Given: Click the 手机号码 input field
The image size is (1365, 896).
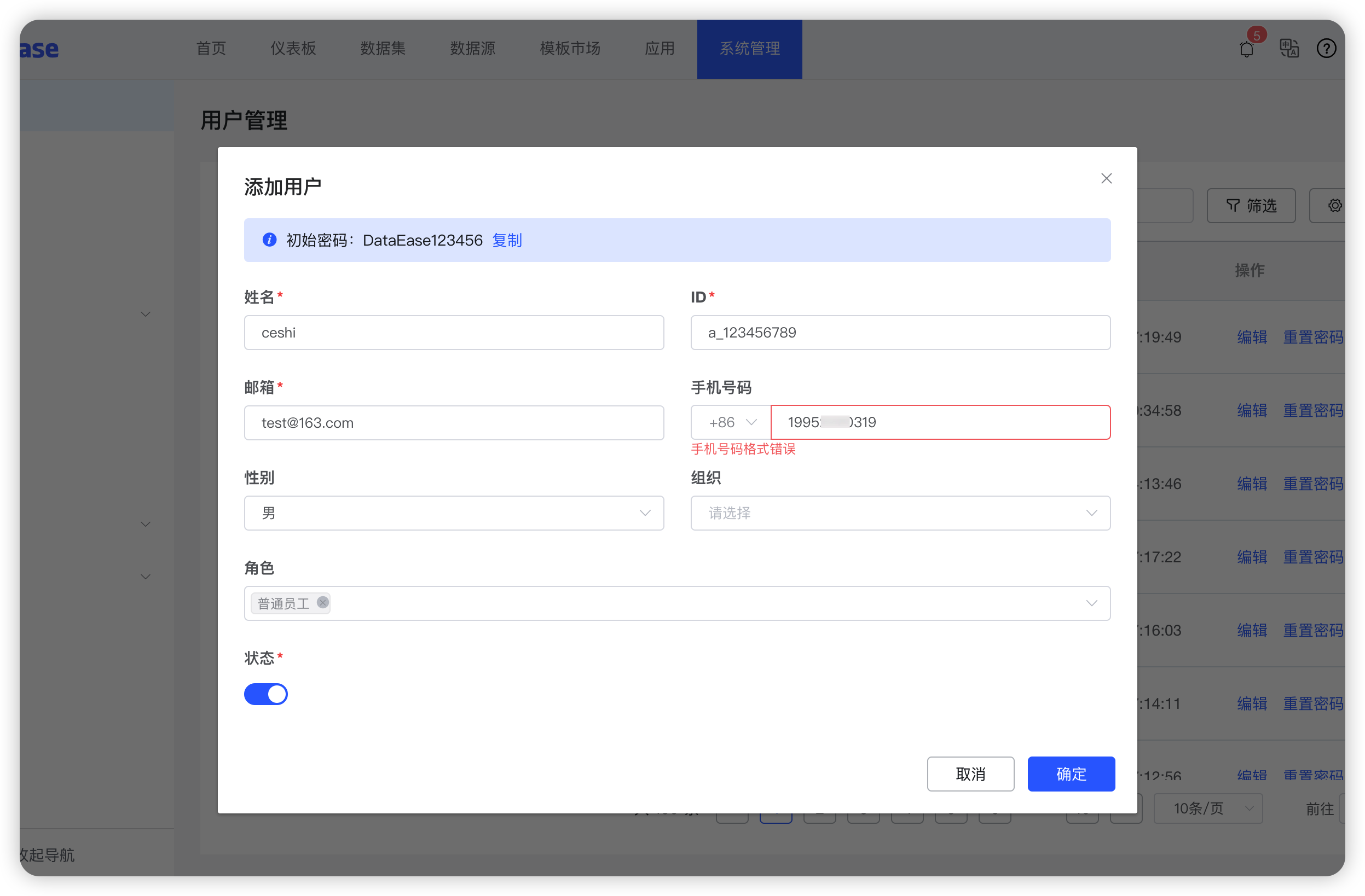Looking at the screenshot, I should tap(941, 422).
